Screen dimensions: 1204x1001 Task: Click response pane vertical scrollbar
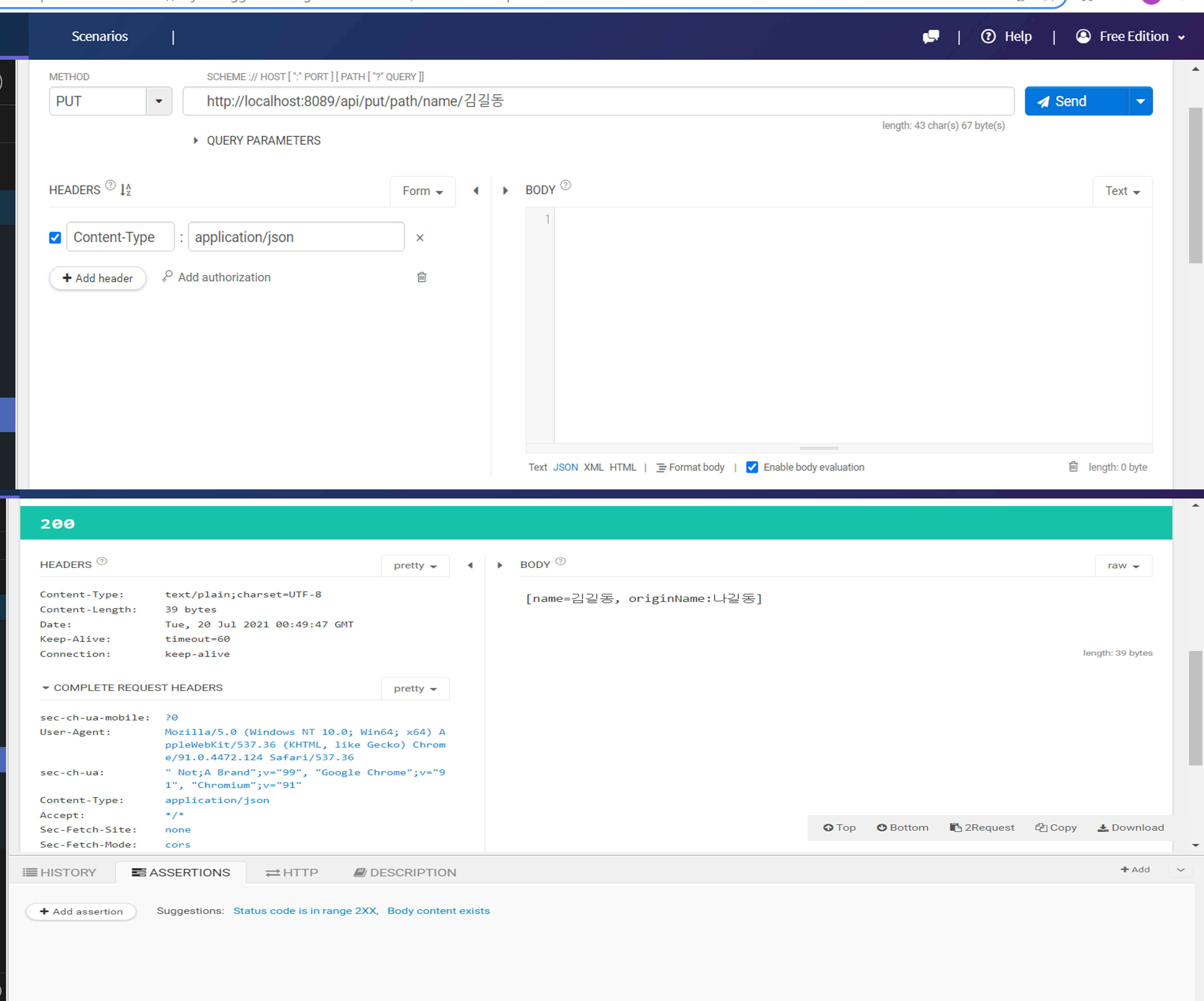pyautogui.click(x=1195, y=708)
